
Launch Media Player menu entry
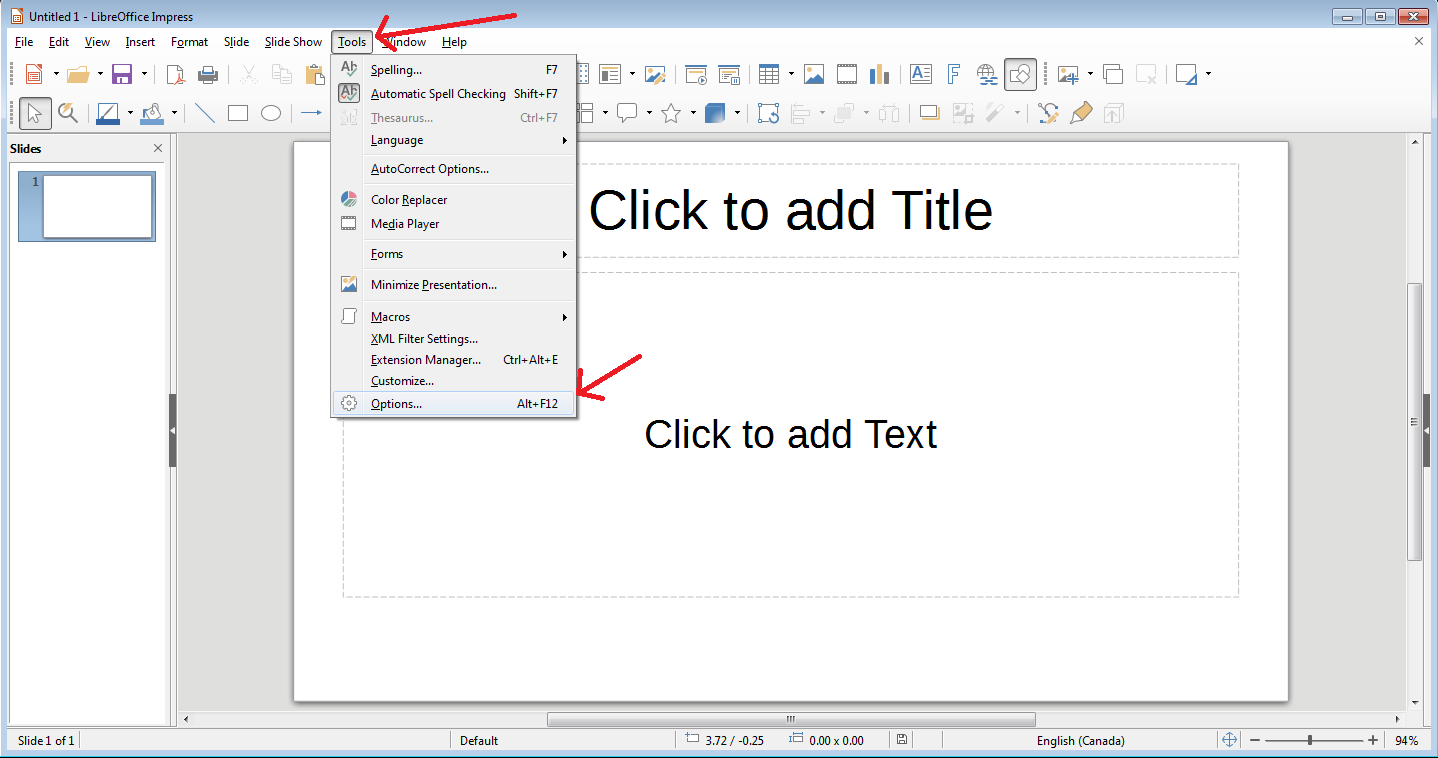click(x=453, y=224)
